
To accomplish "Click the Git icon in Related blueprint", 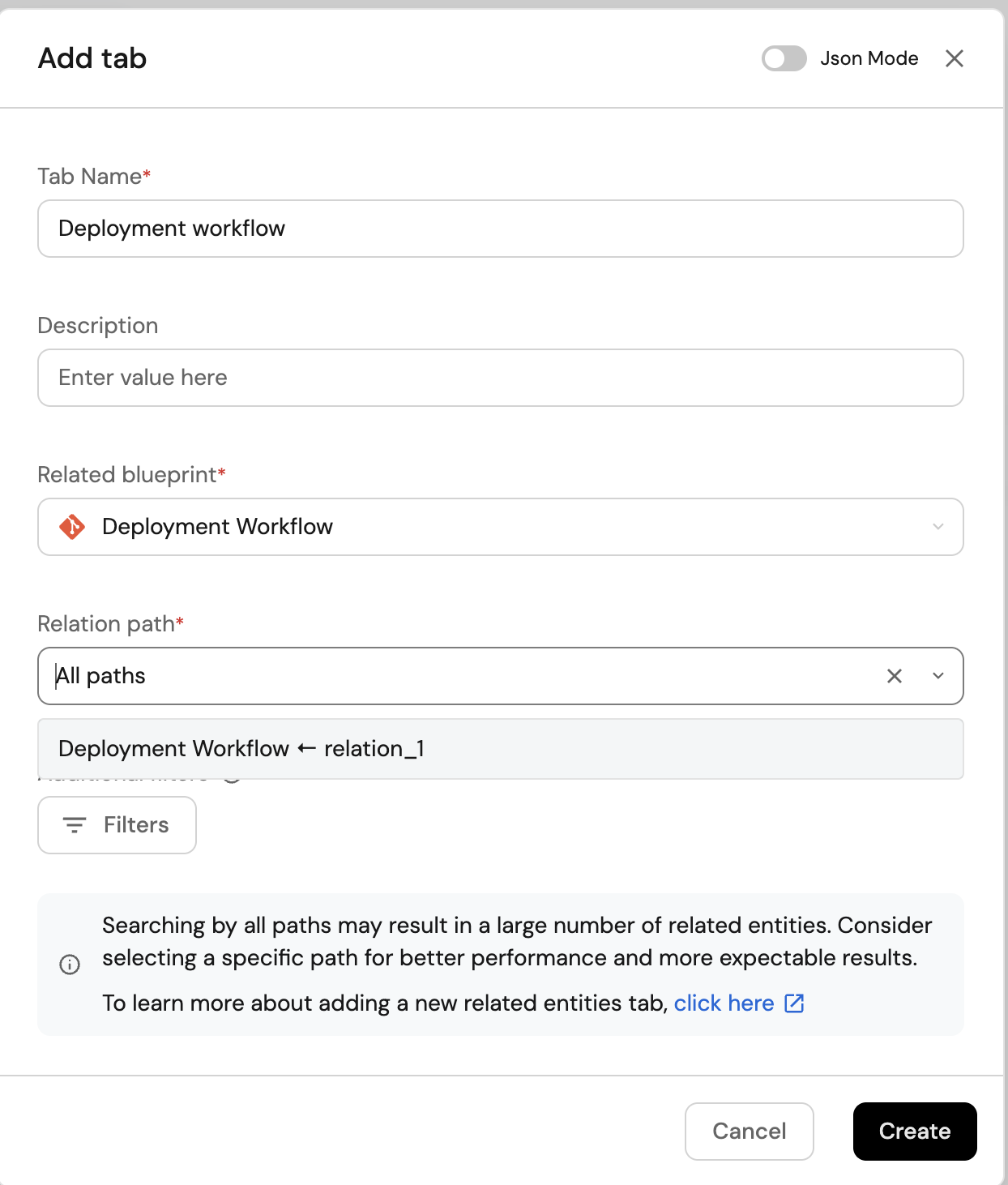I will tap(72, 527).
